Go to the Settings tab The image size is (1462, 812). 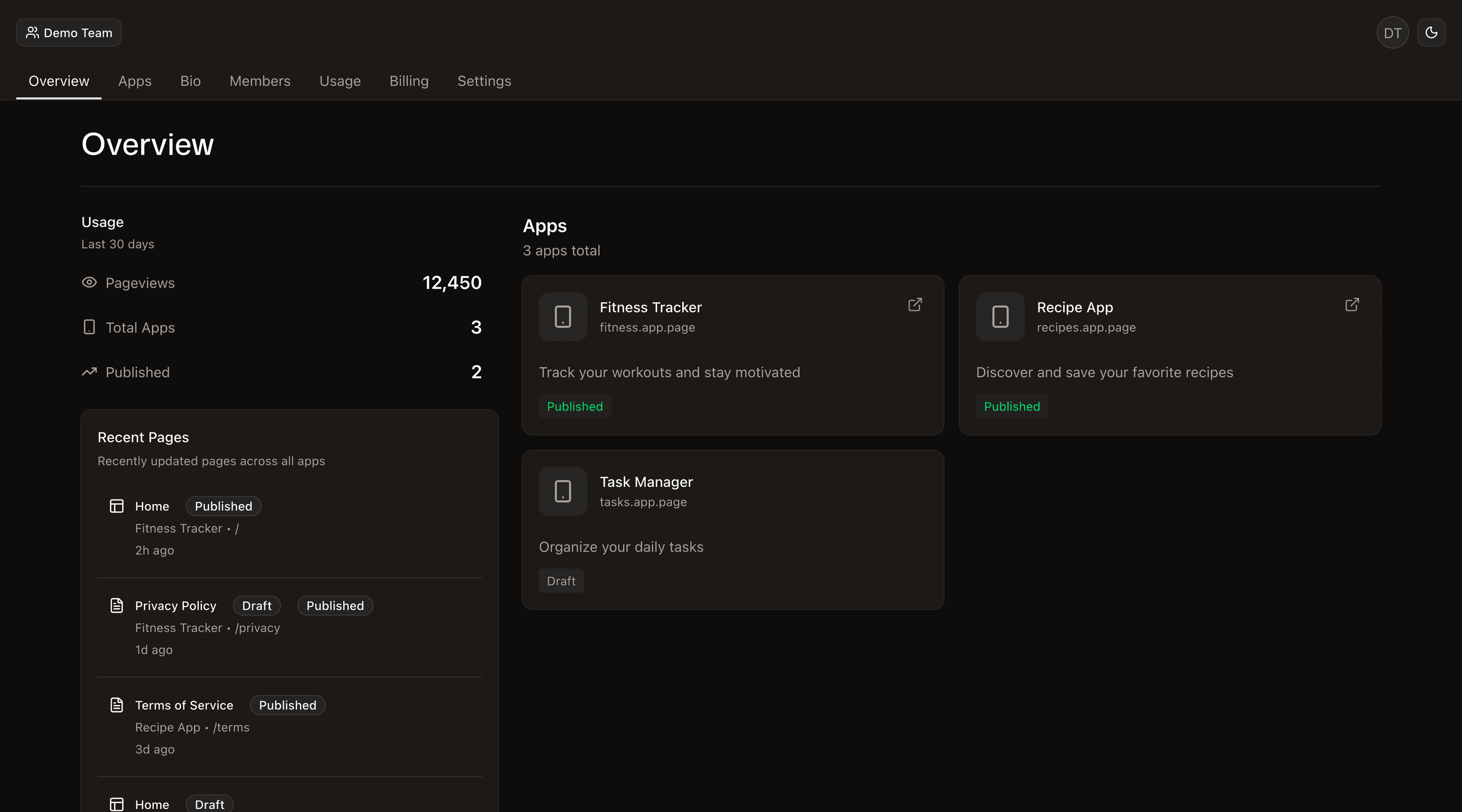(484, 81)
